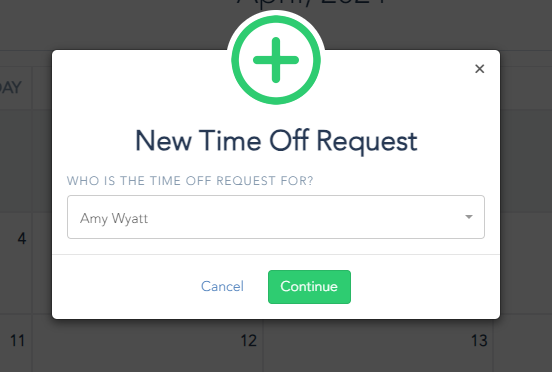Viewport: 552px width, 372px height.
Task: Click the green plus circle icon
Action: tap(276, 60)
